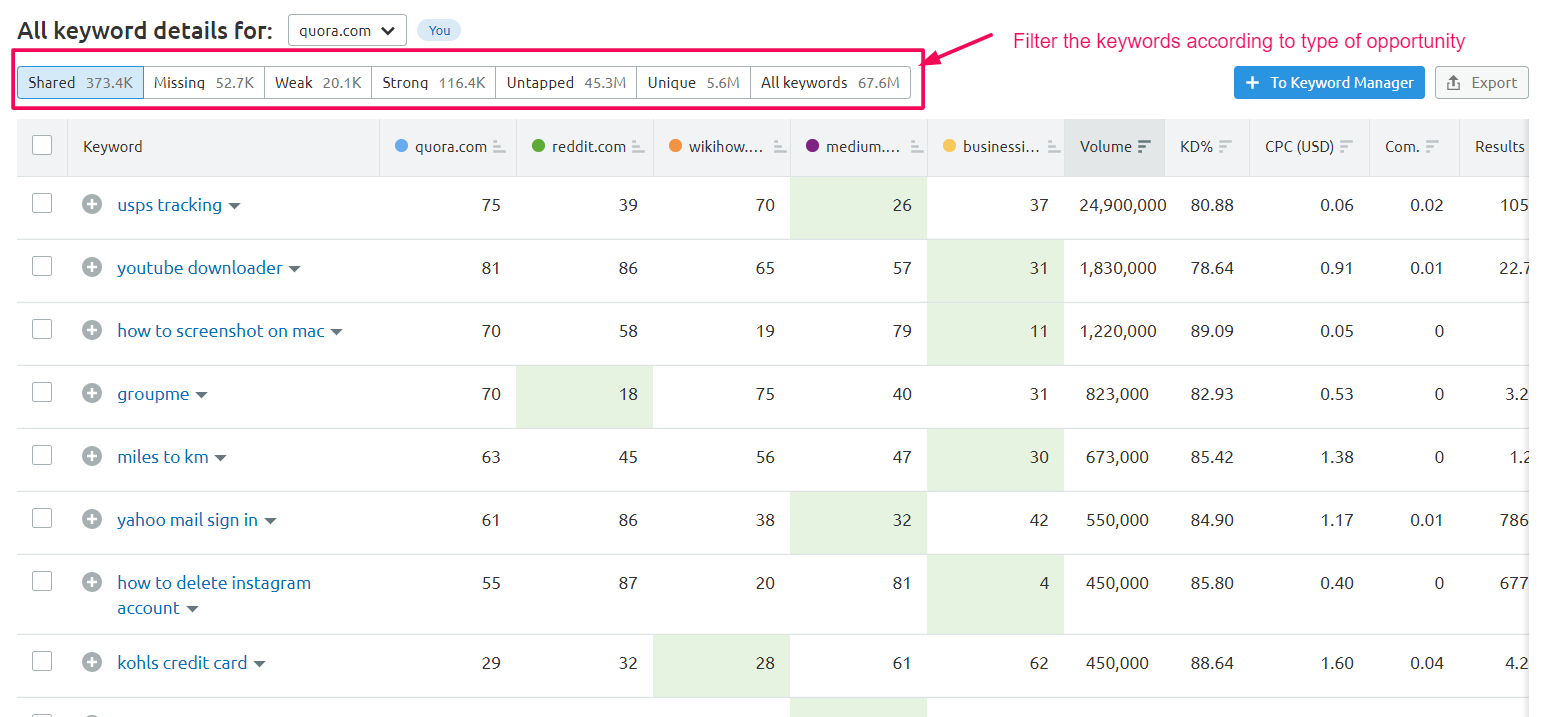Select the Untapped 45.3M filter tab
Image resolution: width=1557 pixels, height=717 pixels.
click(566, 83)
